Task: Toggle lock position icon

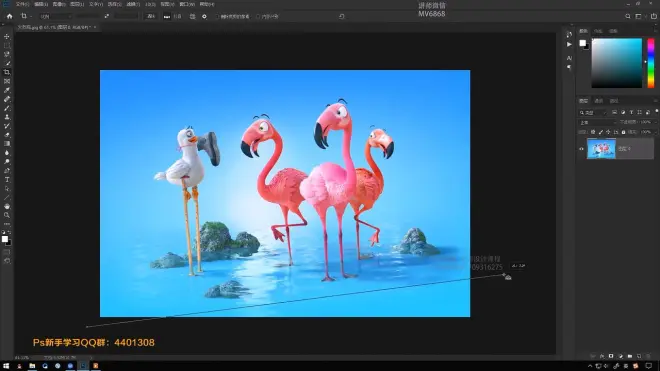Action: tap(608, 132)
